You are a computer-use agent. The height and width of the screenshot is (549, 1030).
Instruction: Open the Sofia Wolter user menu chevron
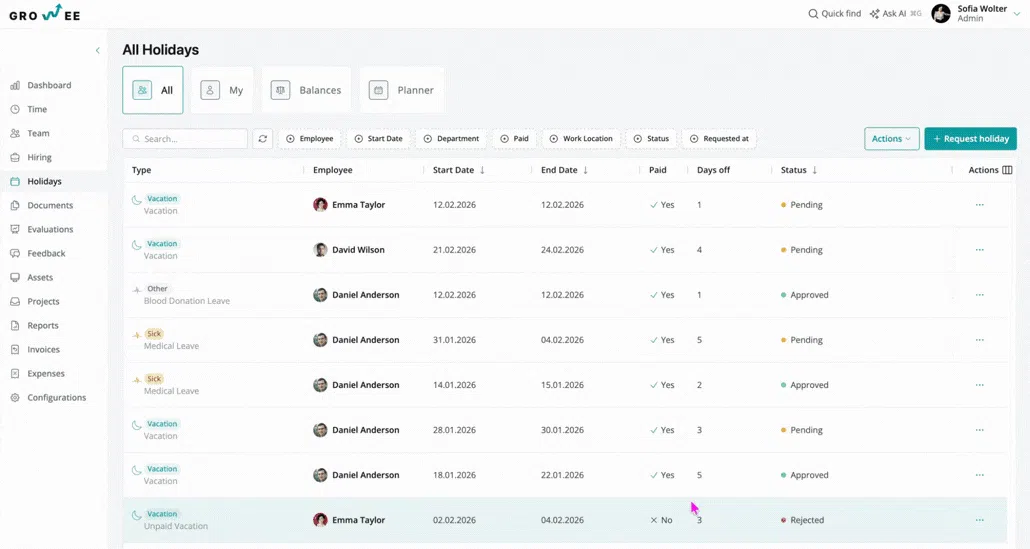point(1017,14)
